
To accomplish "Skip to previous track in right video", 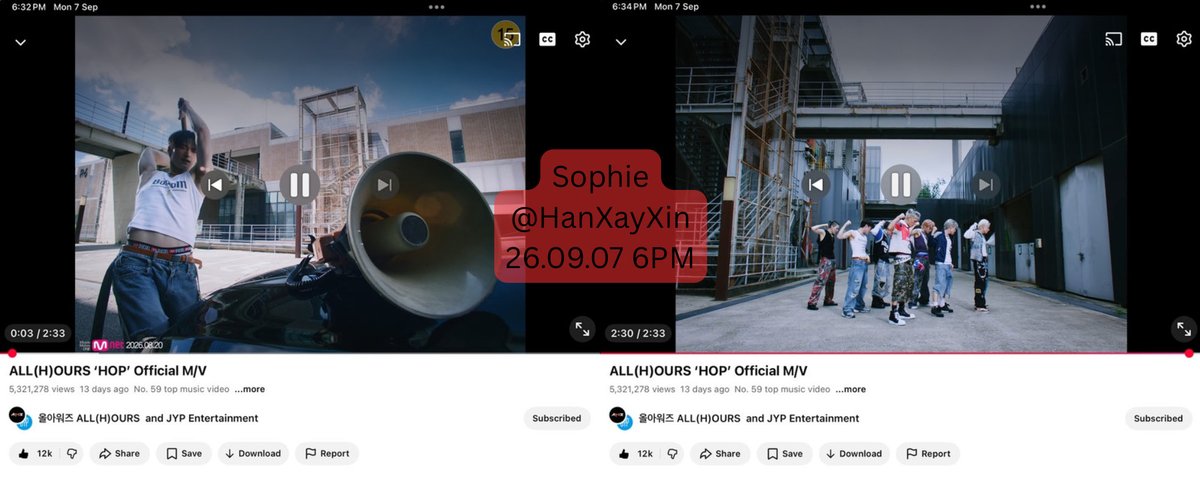I will [815, 184].
